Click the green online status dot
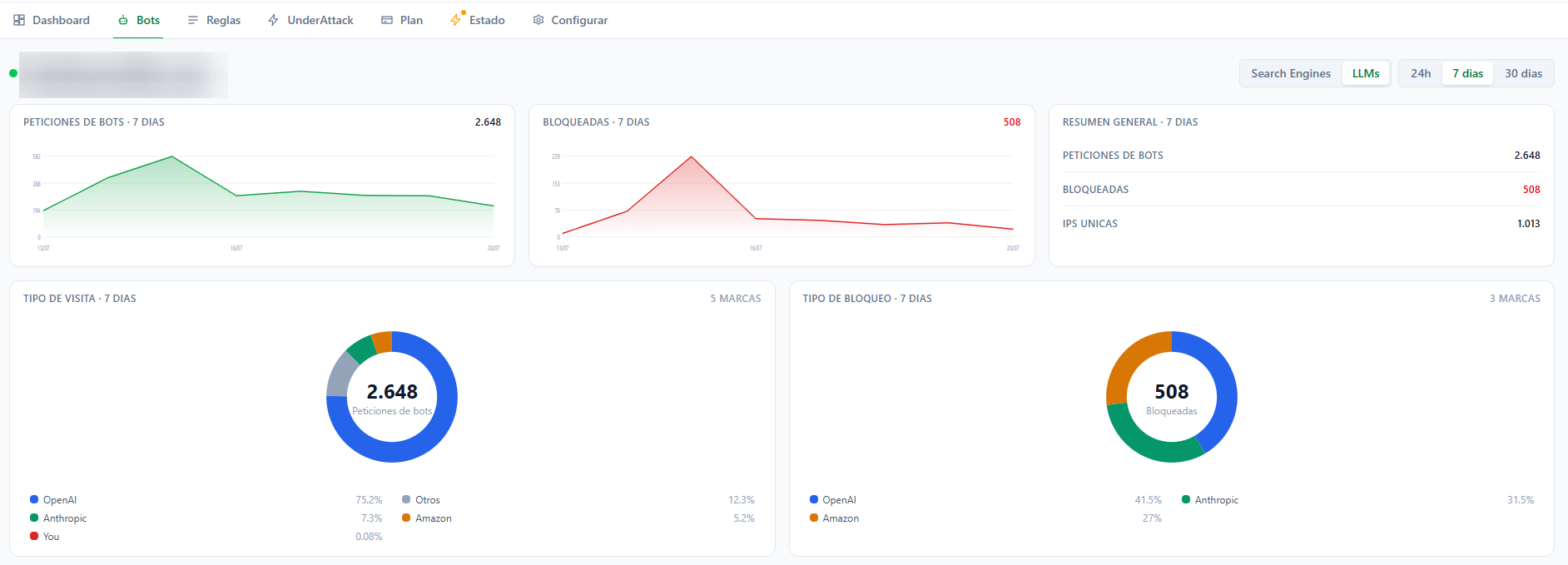The image size is (1568, 565). coord(13,73)
